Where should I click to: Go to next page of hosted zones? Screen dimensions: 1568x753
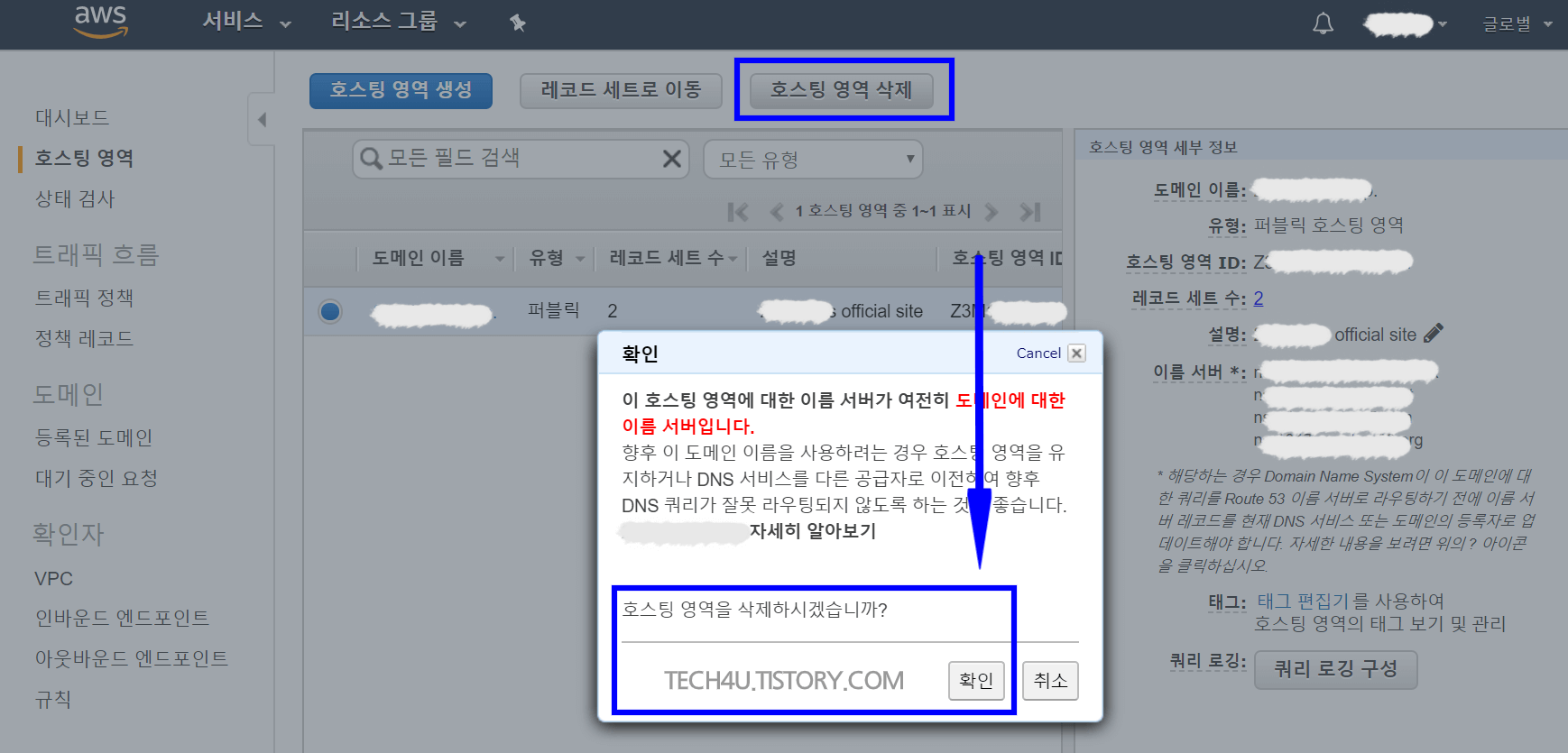[992, 212]
